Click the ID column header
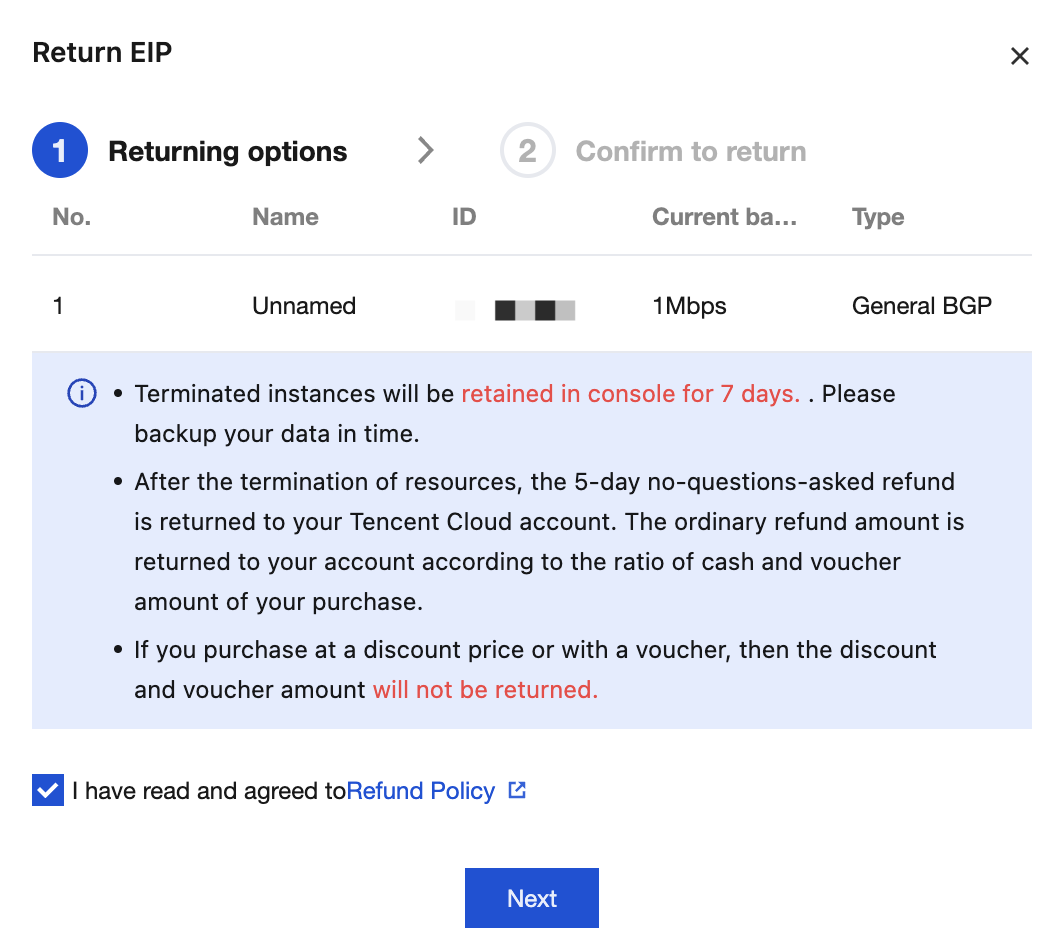Viewport: 1048px width, 952px height. [x=464, y=217]
